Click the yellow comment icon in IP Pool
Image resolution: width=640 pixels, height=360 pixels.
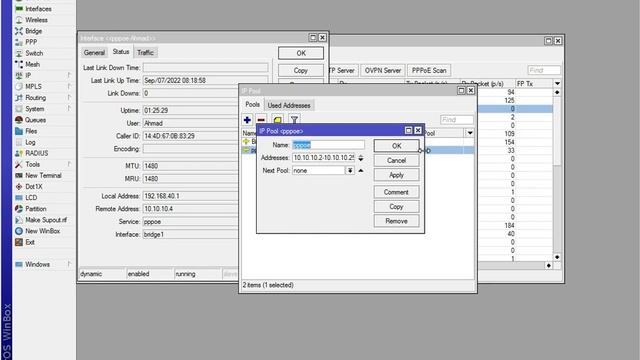[x=278, y=120]
